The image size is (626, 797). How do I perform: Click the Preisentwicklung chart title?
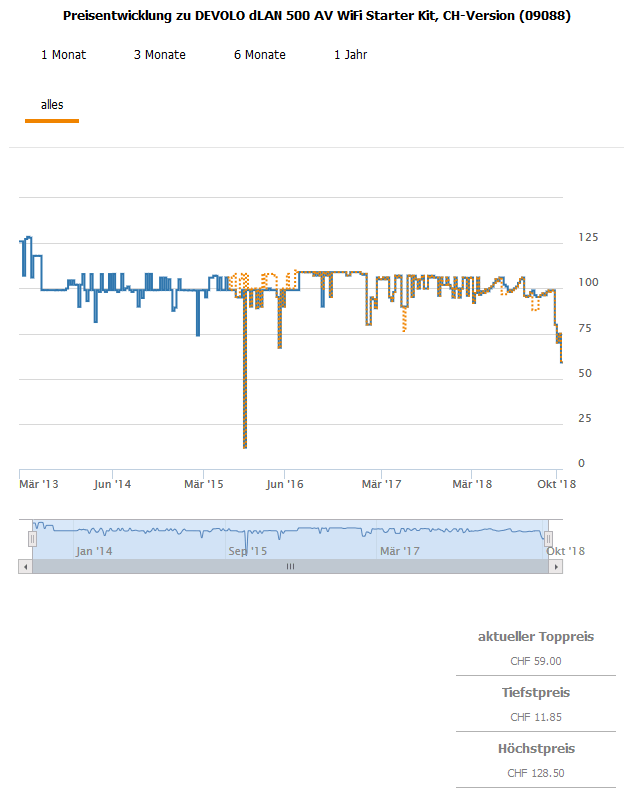point(317,17)
